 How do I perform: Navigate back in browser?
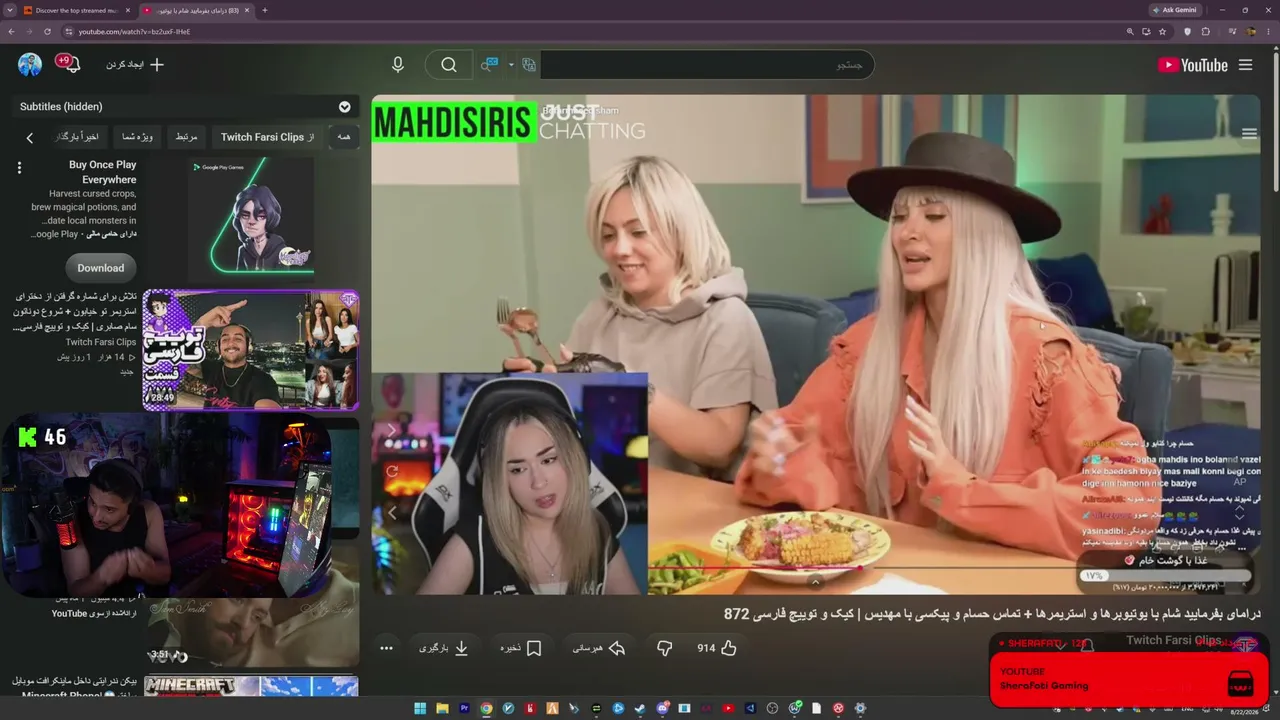click(x=11, y=31)
